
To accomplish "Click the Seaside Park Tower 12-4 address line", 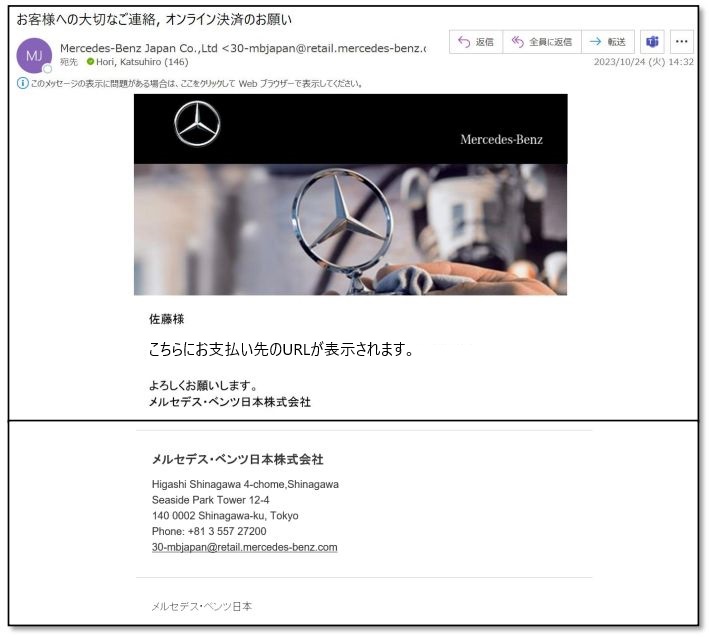I will click(x=211, y=500).
